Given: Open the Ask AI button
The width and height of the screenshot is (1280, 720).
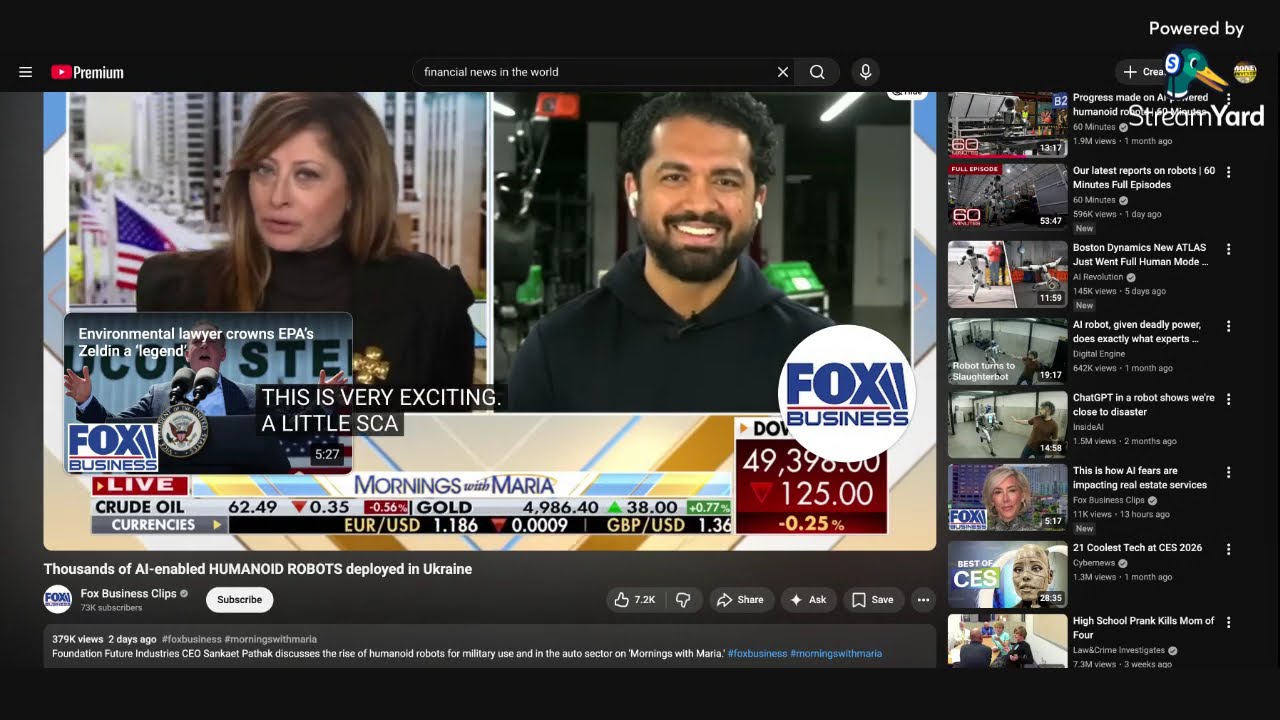Looking at the screenshot, I should point(808,600).
